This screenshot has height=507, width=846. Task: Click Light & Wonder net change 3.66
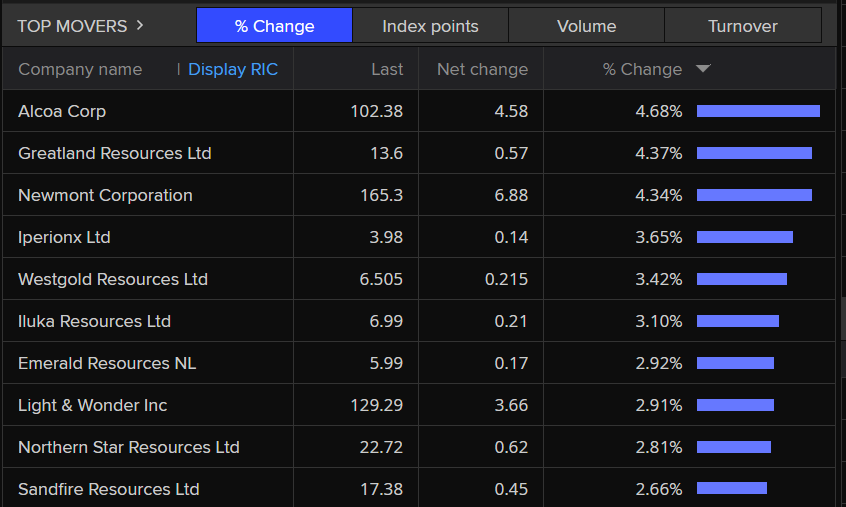pos(511,405)
